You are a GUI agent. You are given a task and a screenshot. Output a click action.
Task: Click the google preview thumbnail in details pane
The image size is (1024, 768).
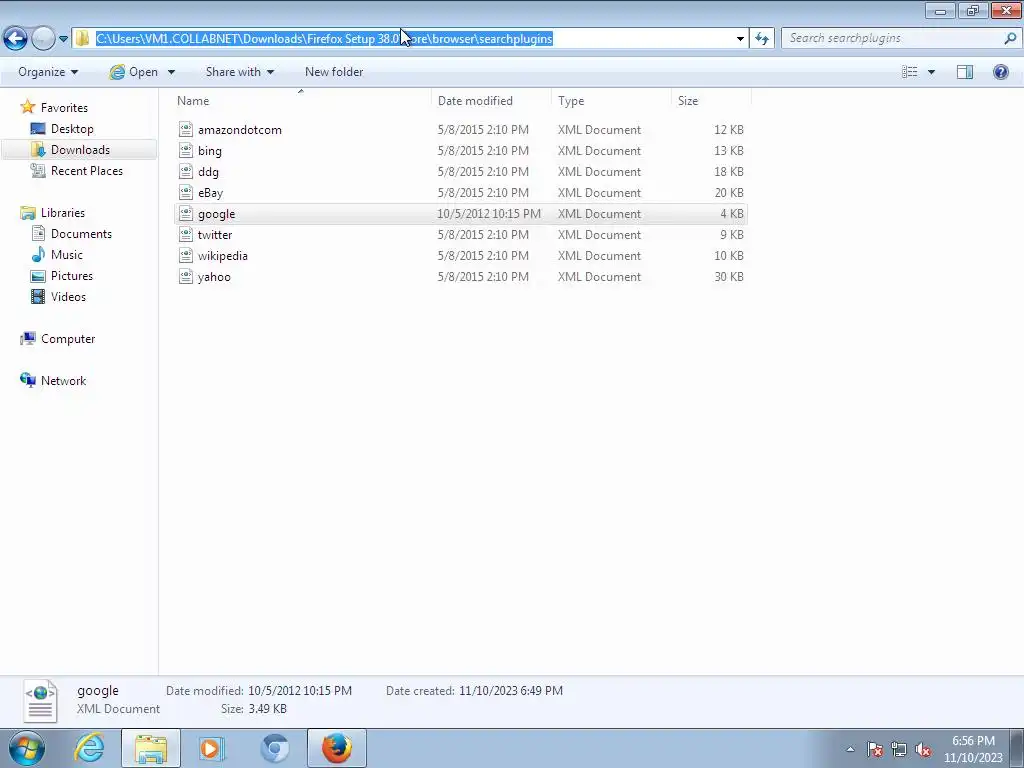point(40,701)
